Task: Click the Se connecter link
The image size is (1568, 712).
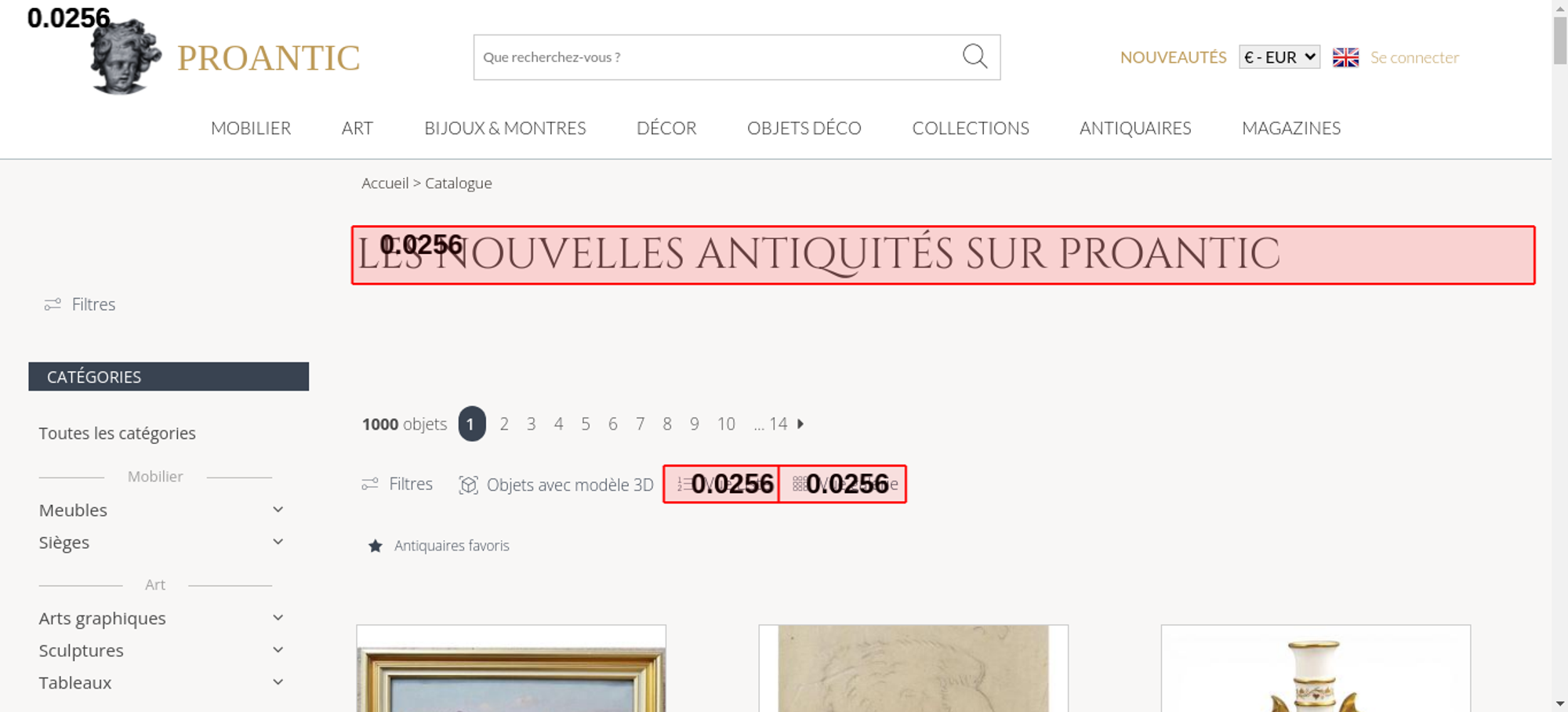Action: point(1414,57)
